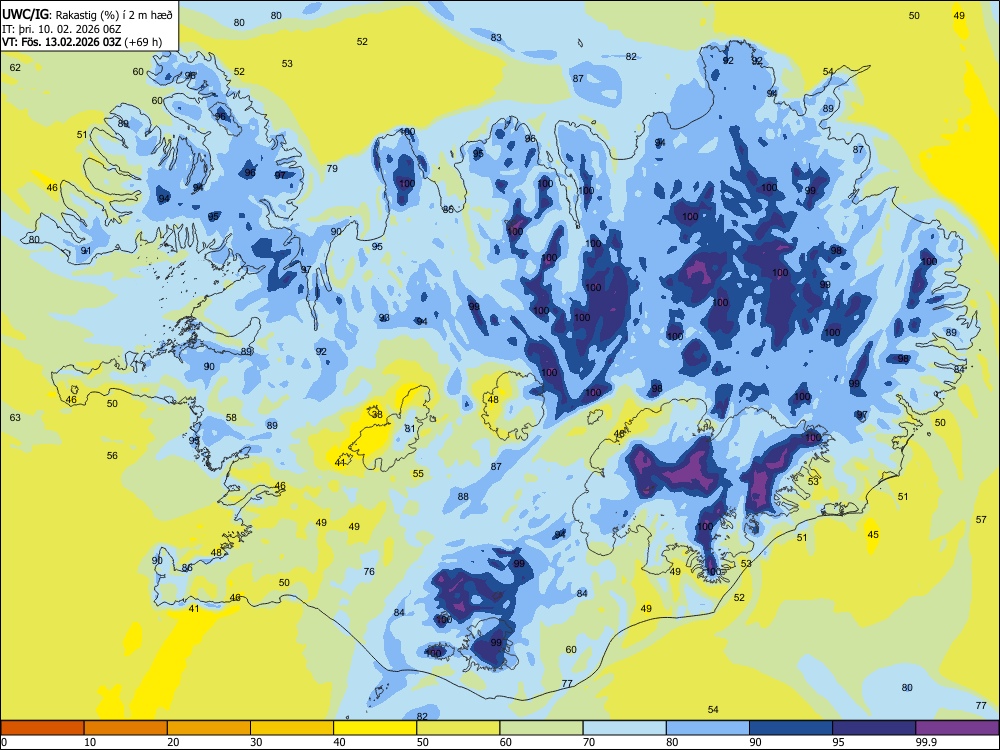Click the map value '56'
This screenshot has width=1000, height=750.
pyautogui.click(x=112, y=456)
